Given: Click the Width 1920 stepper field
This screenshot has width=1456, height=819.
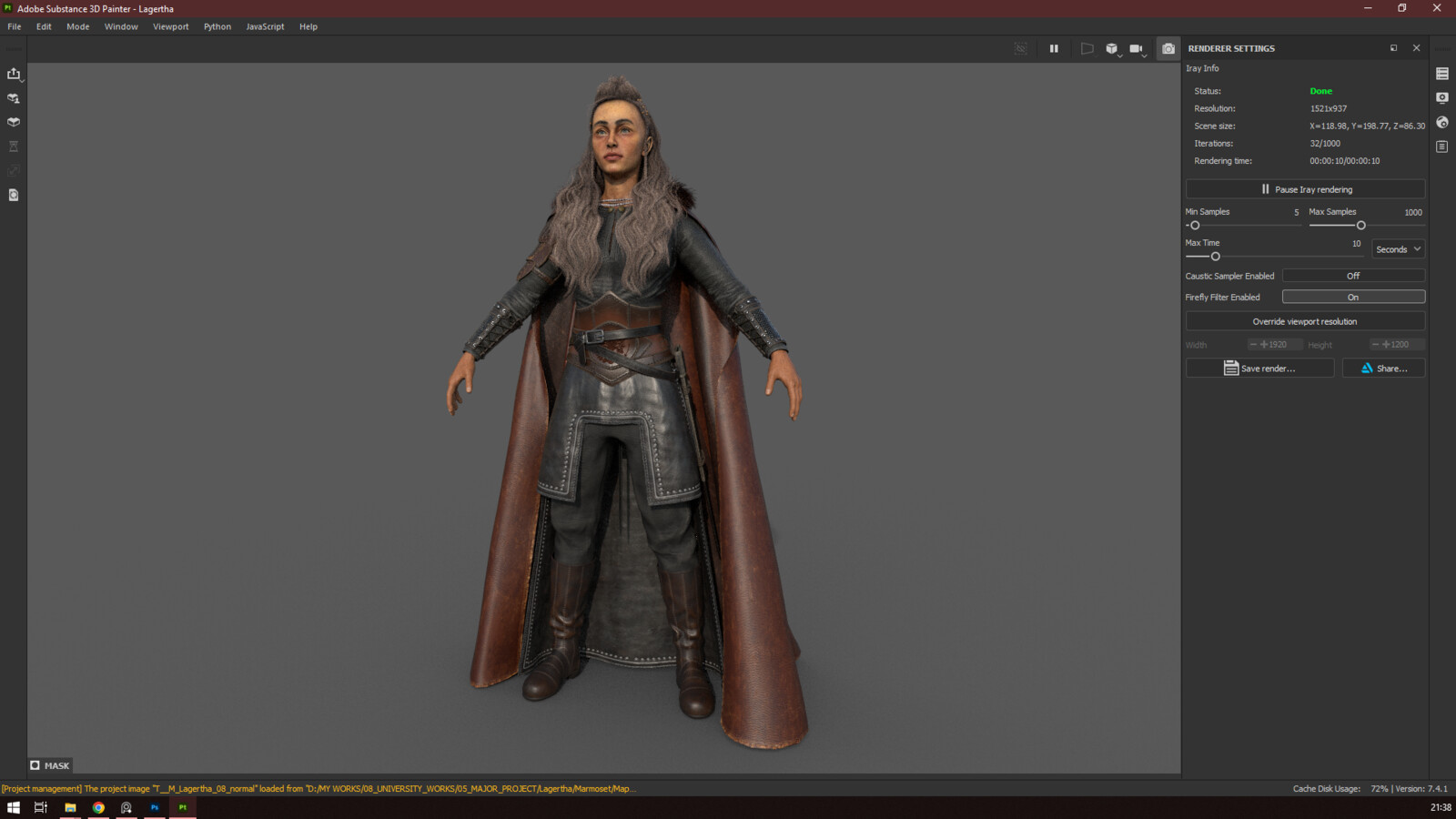Looking at the screenshot, I should click(x=1274, y=345).
